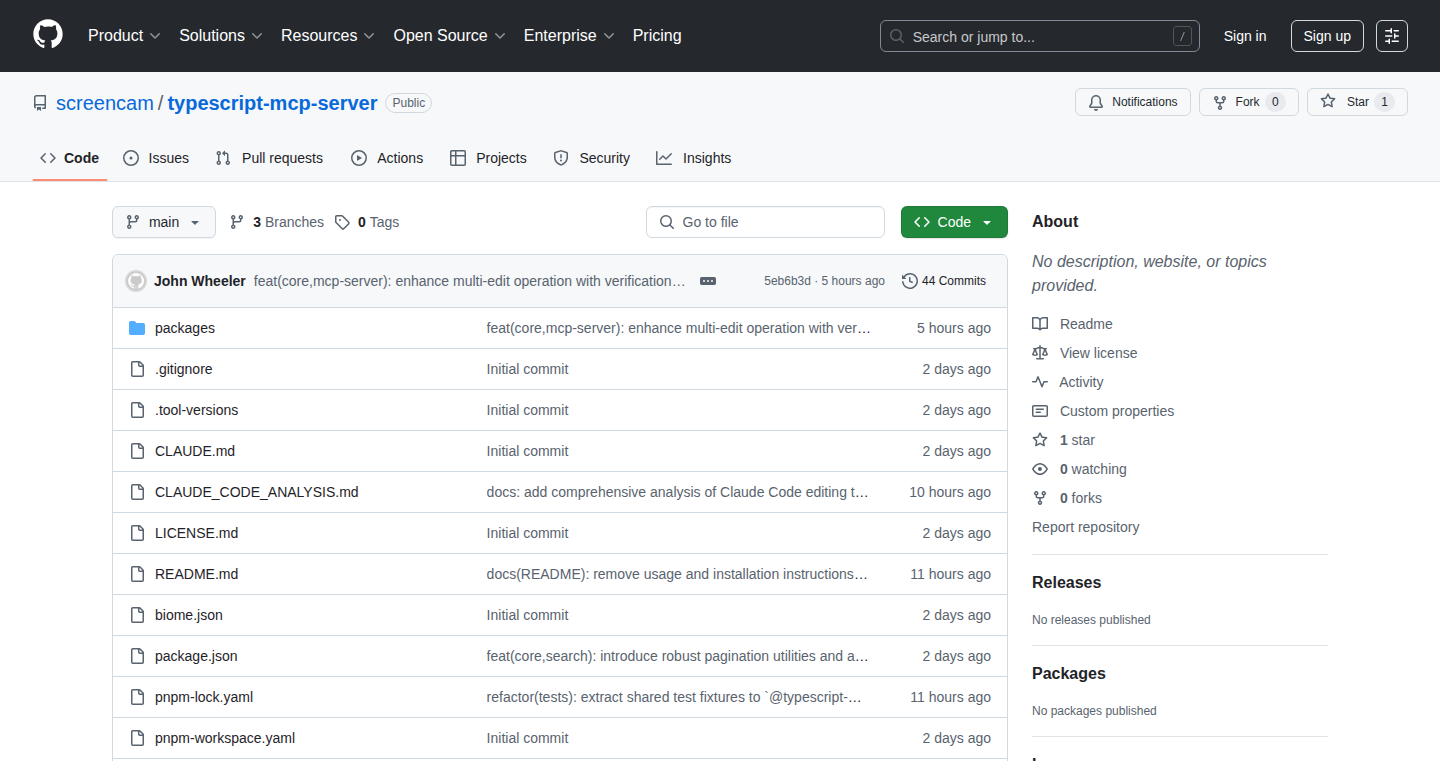Open the main branch dropdown
The image size is (1440, 761).
(164, 222)
